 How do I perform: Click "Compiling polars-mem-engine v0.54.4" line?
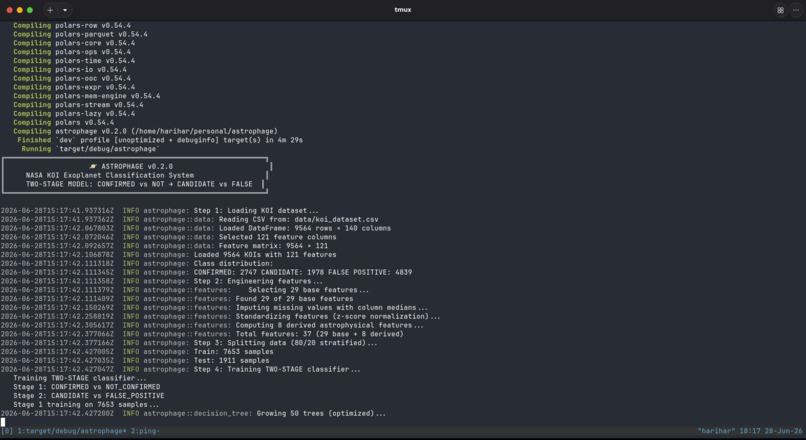86,96
